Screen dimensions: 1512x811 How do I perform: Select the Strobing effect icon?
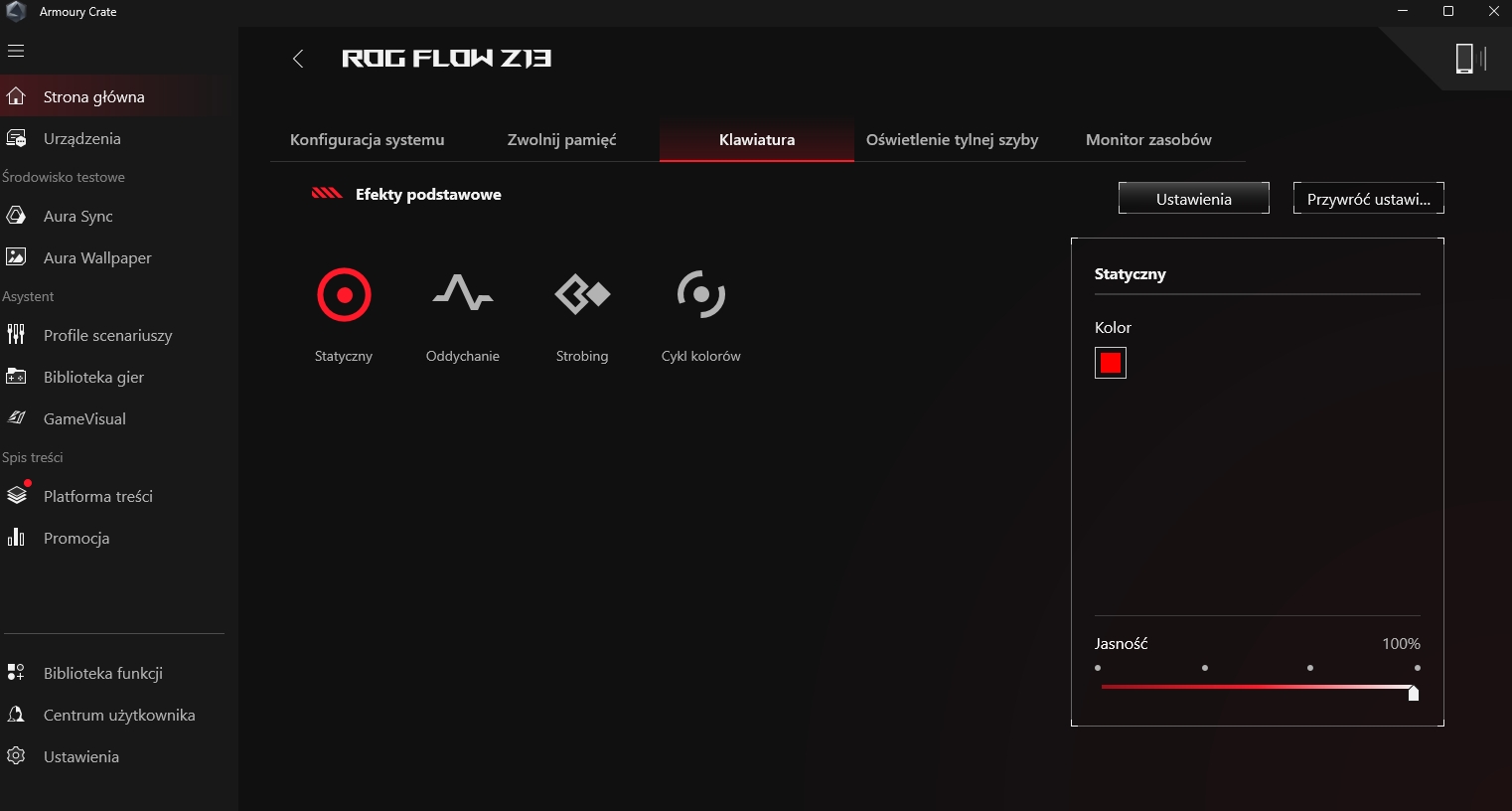coord(582,295)
